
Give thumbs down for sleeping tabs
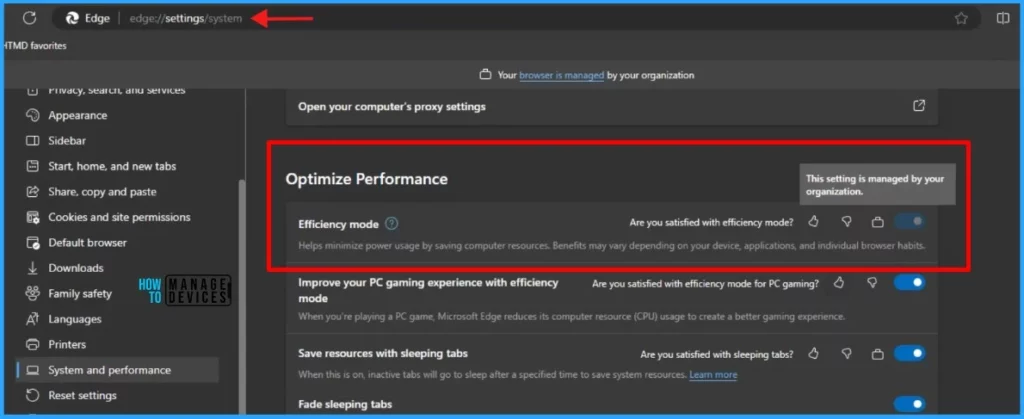[846, 354]
